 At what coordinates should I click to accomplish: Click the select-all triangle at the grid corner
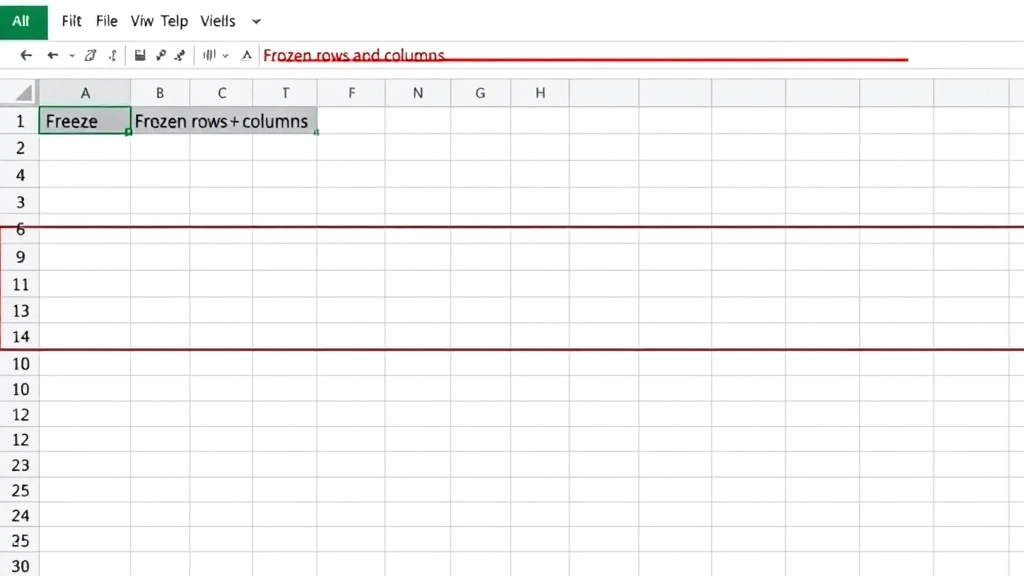[x=20, y=93]
